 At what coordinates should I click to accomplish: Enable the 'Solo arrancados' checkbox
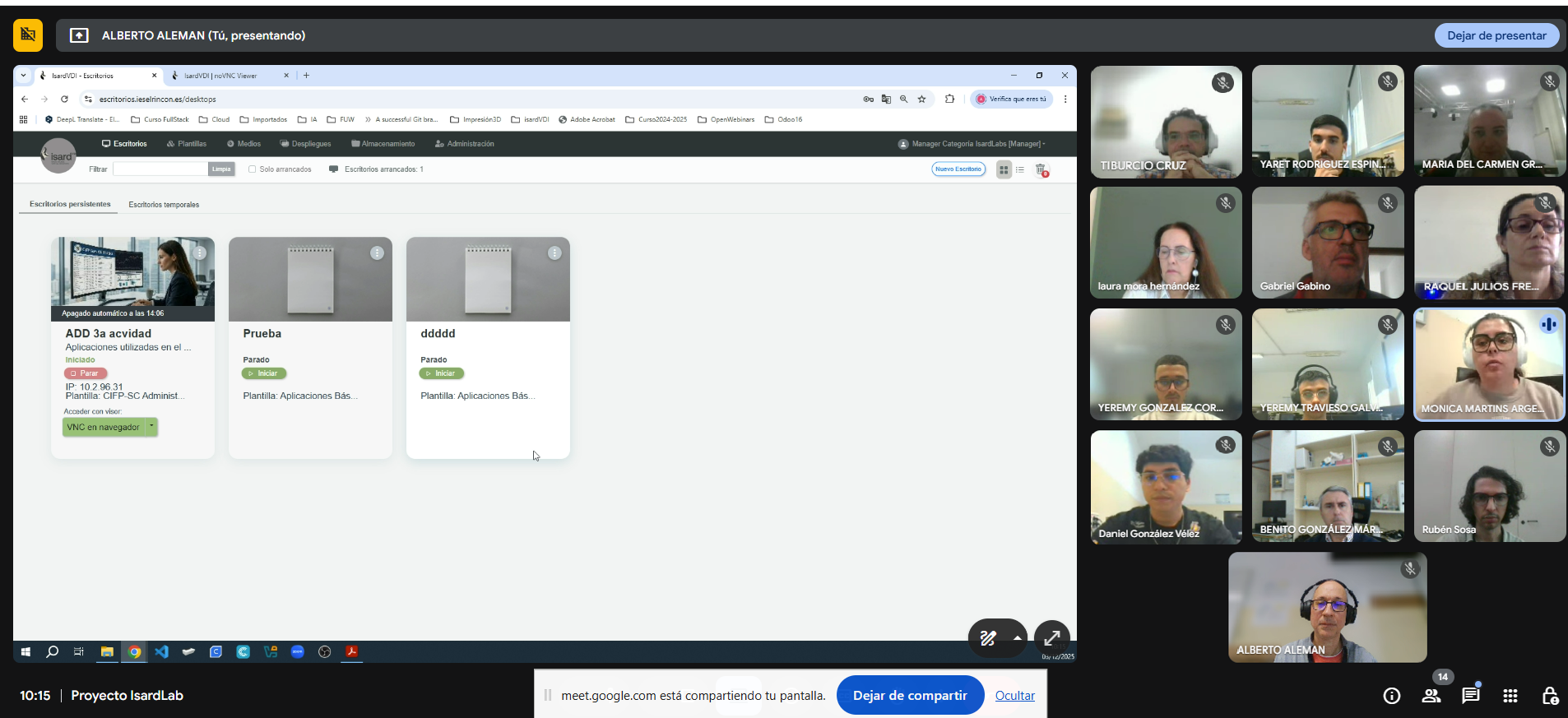coord(253,169)
